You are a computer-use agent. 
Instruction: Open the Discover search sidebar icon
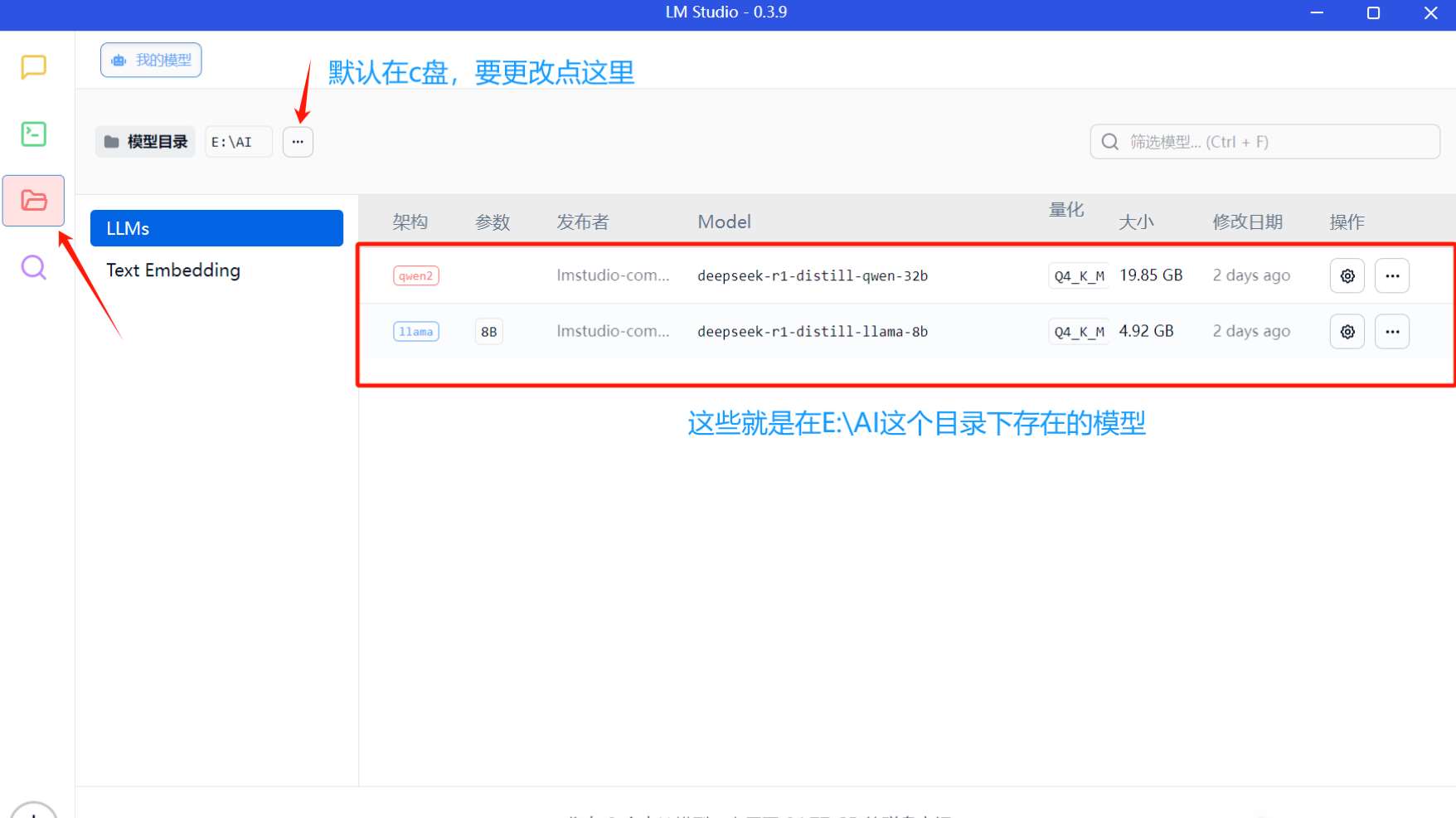pos(33,267)
